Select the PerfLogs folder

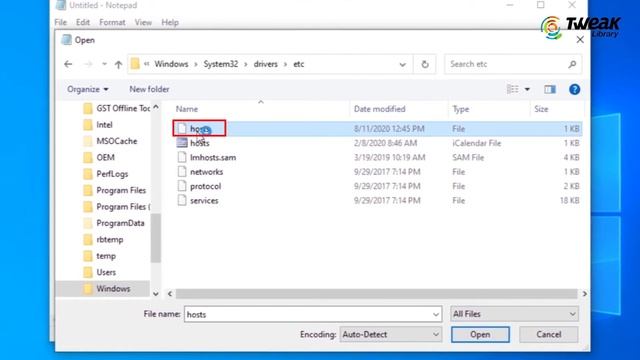point(105,174)
